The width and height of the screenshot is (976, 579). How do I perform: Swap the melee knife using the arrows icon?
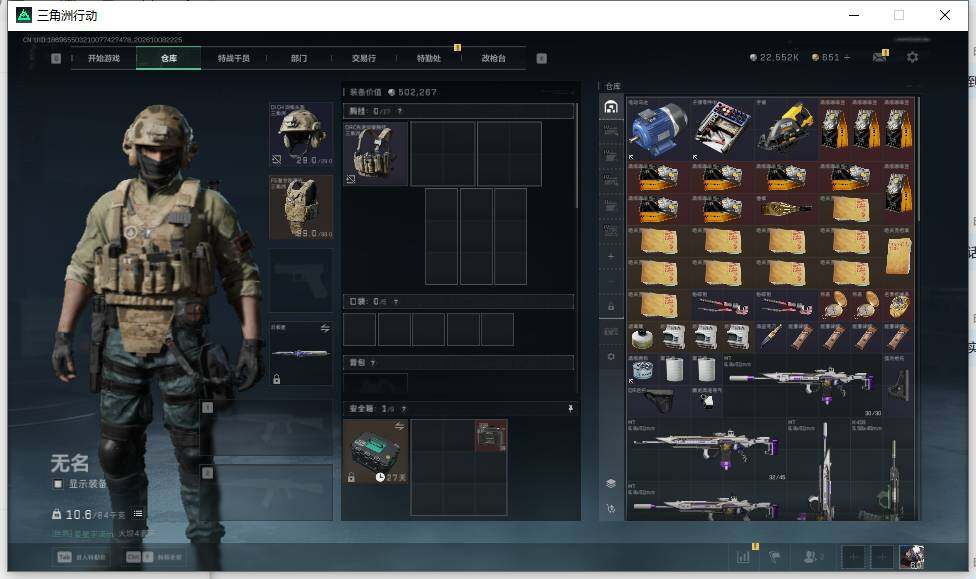325,328
